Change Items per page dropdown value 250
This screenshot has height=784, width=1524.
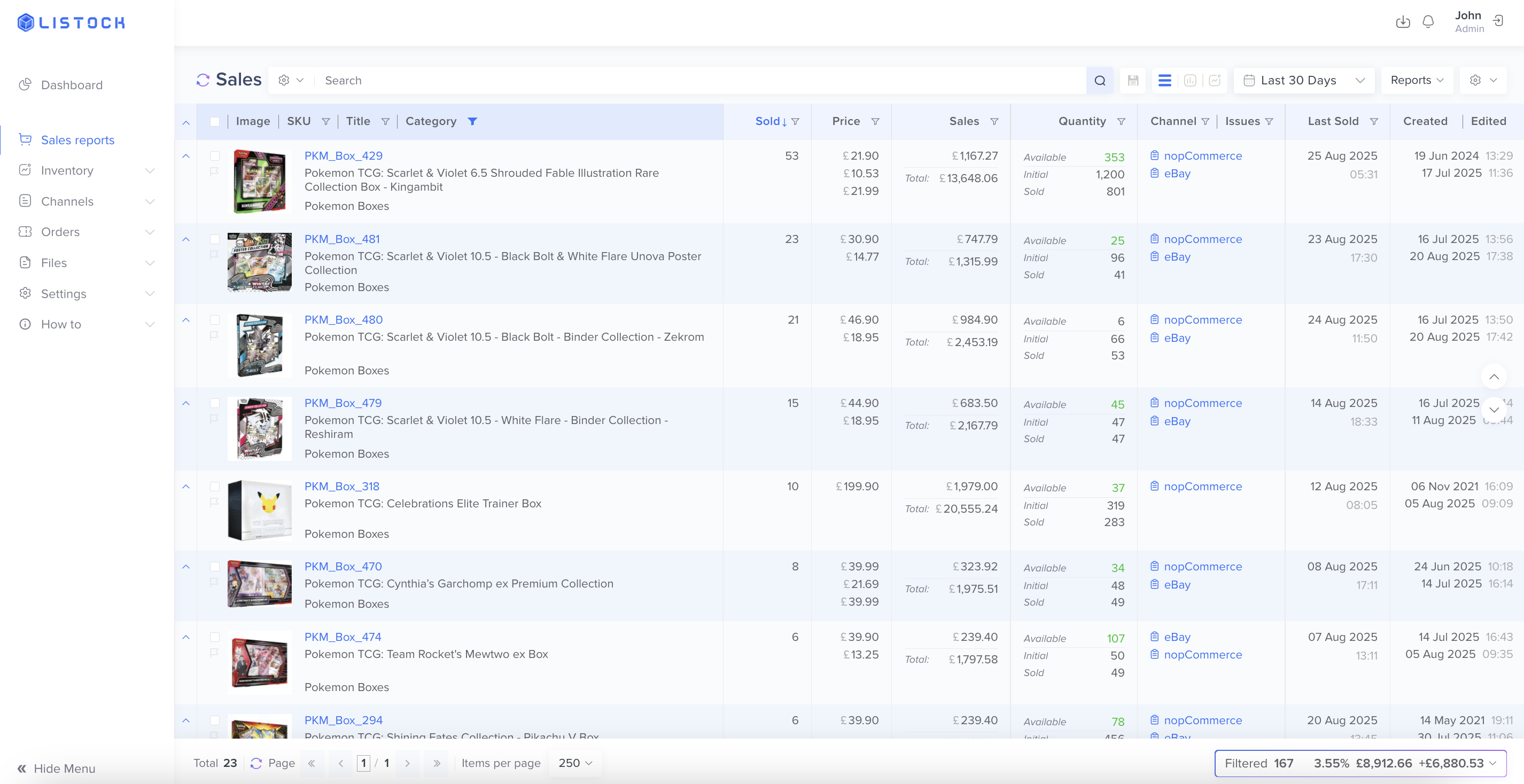pyautogui.click(x=574, y=763)
